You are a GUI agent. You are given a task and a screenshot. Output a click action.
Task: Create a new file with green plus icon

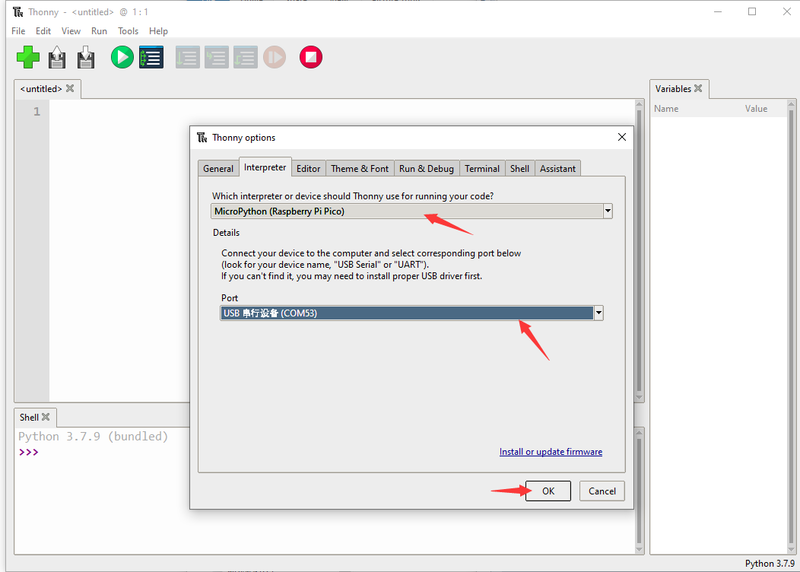click(x=28, y=57)
